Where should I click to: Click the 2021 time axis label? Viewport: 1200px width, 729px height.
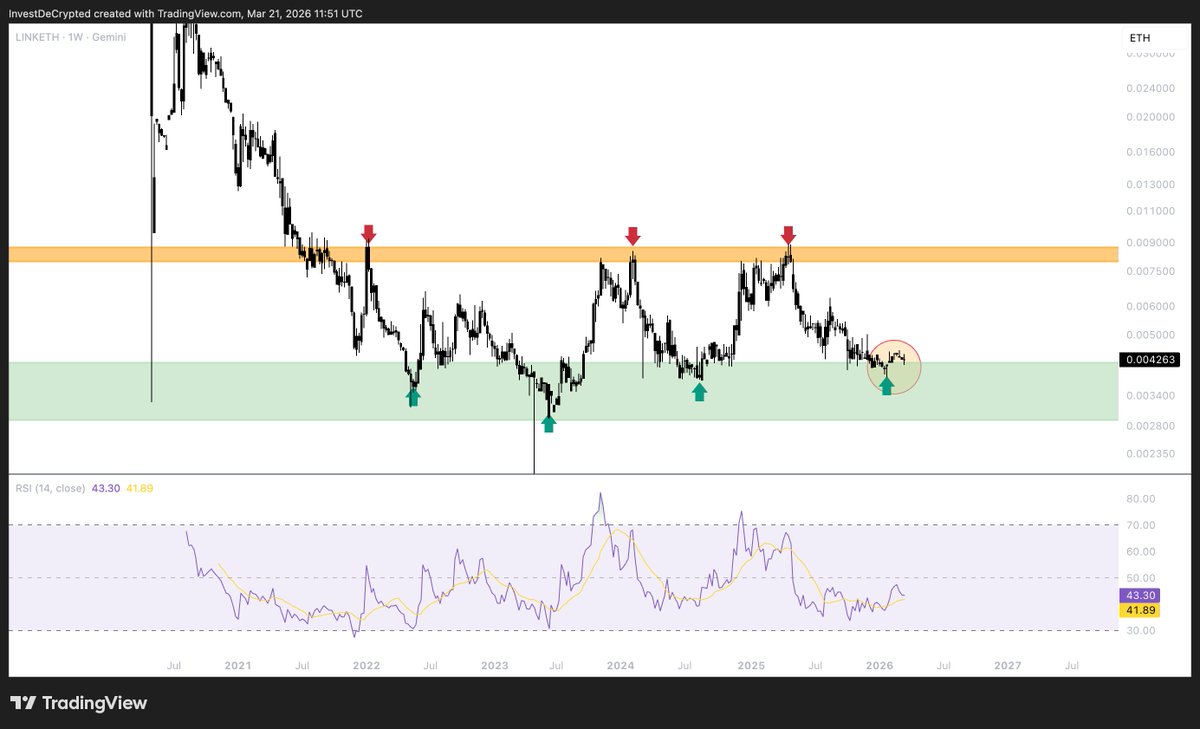click(x=237, y=665)
